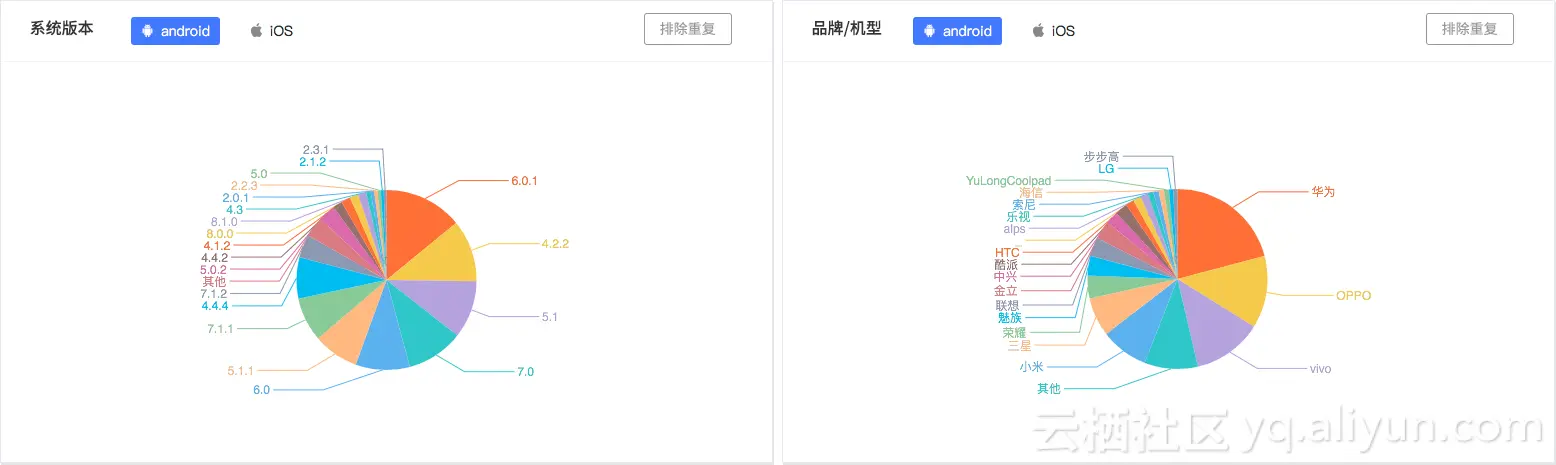Viewport: 1556px width, 465px height.
Task: Click the orange 华为 pie slice
Action: tap(1215, 230)
